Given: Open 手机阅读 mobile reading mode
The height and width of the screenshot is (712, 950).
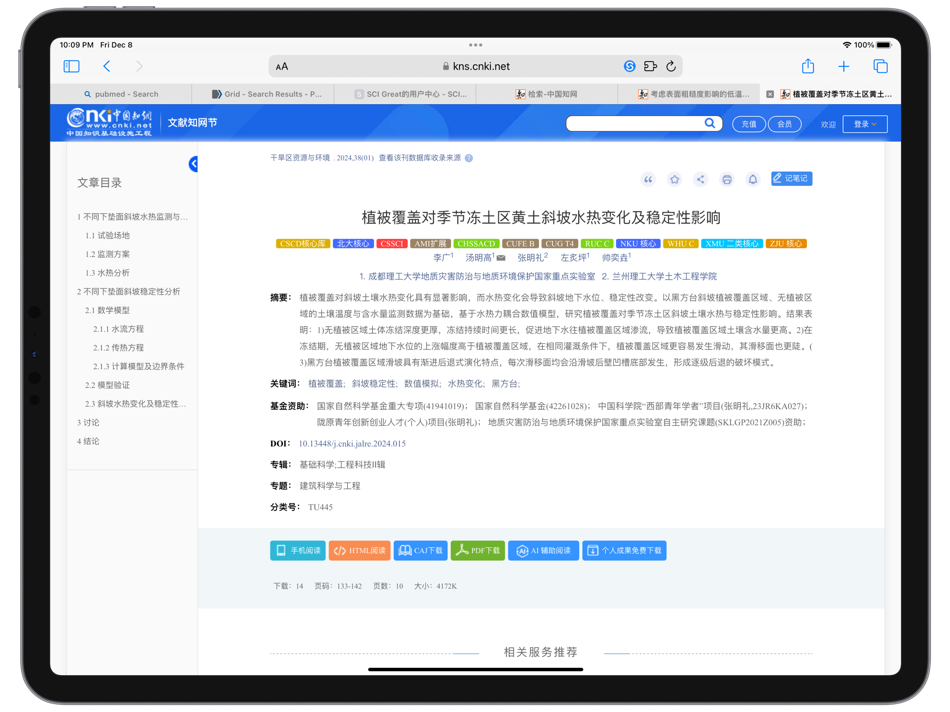Looking at the screenshot, I should tap(297, 550).
